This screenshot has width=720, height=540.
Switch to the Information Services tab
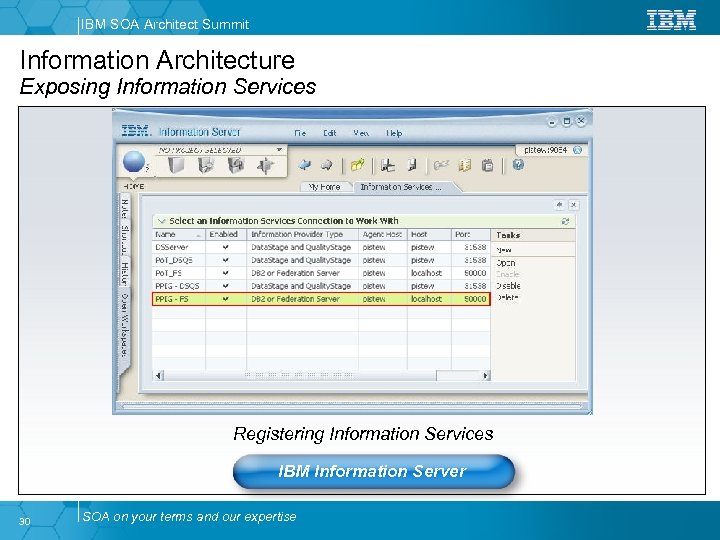point(406,187)
